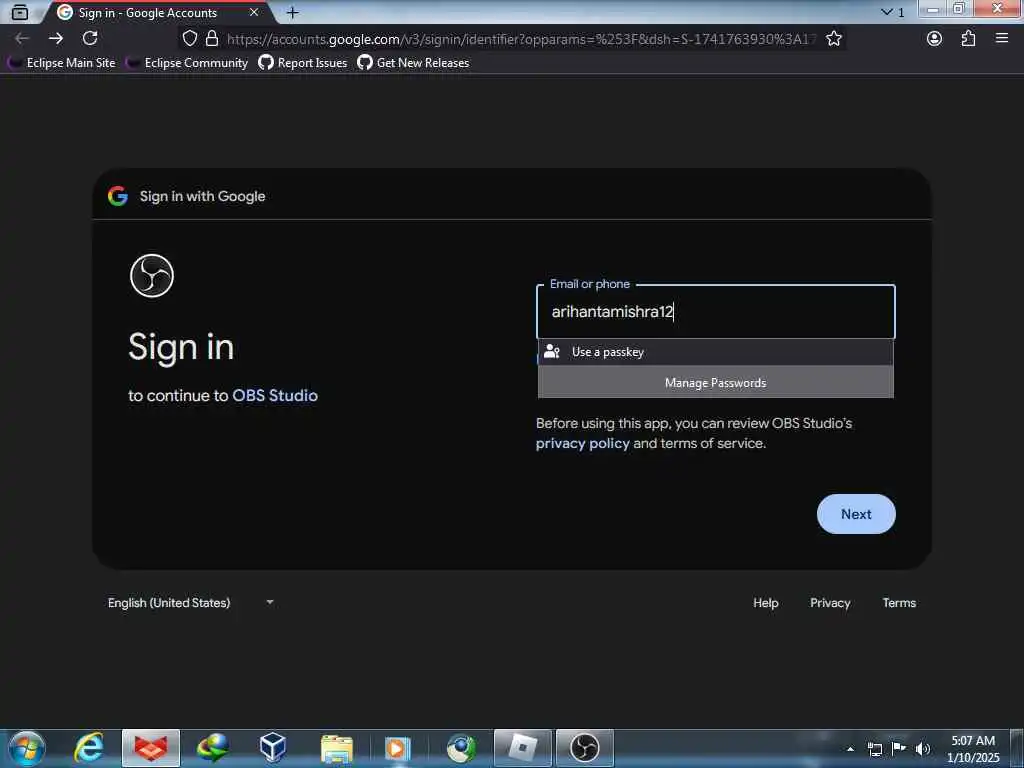Click the Google G logo
The image size is (1024, 768).
pyautogui.click(x=118, y=196)
